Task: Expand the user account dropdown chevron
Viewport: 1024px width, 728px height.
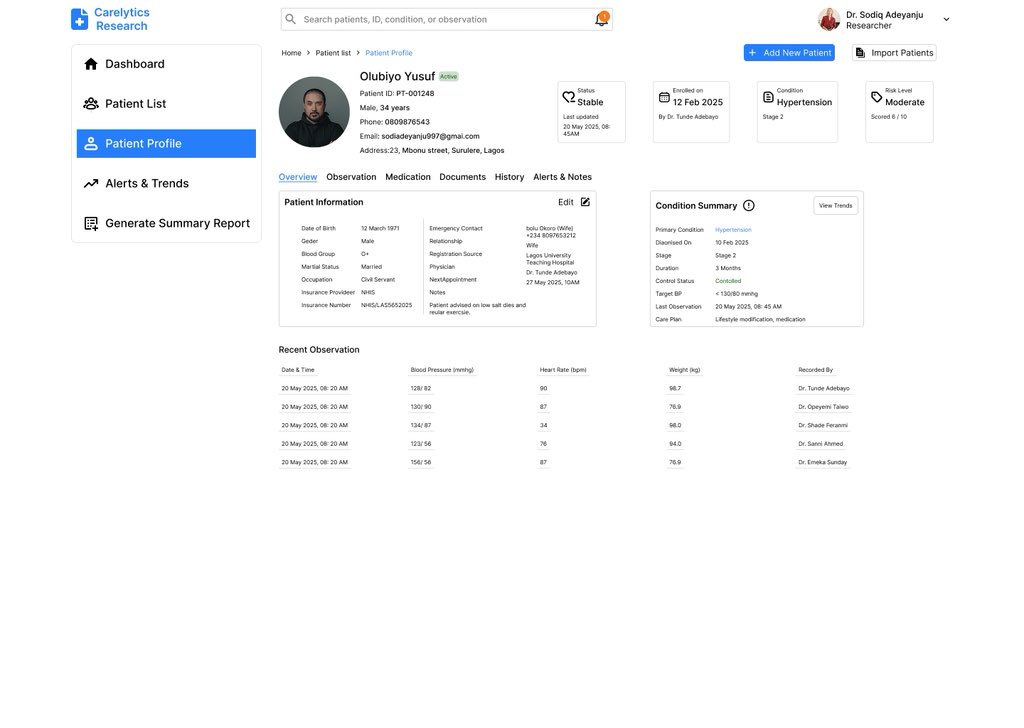Action: 946,20
